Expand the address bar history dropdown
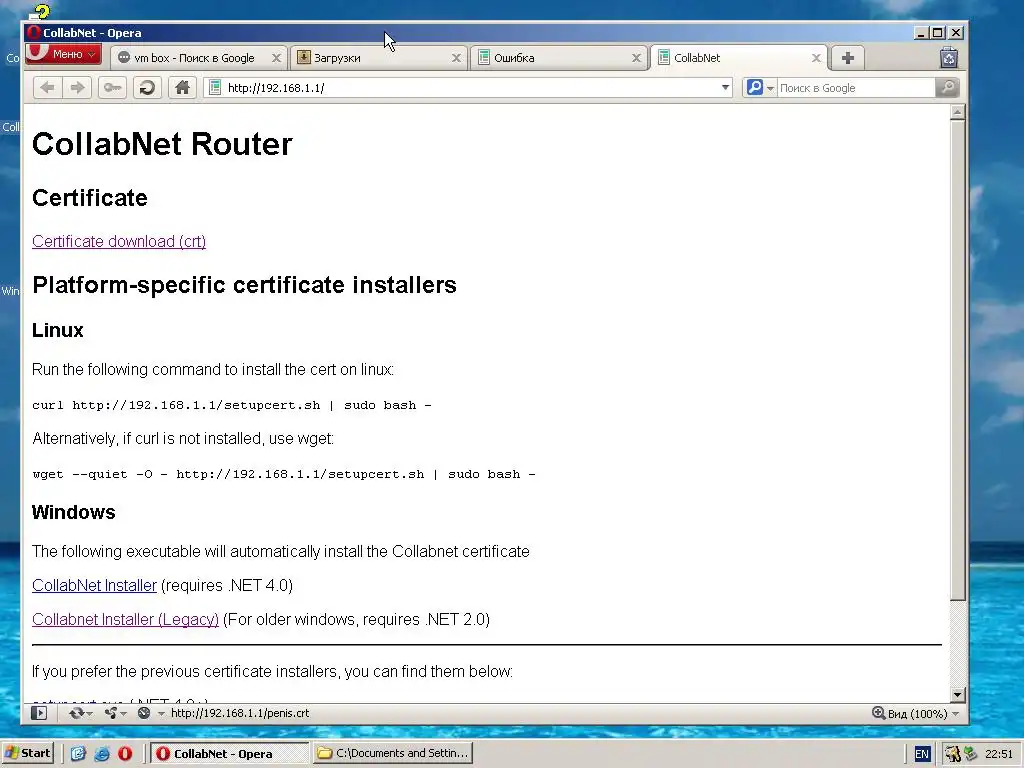The width and height of the screenshot is (1024, 768). [725, 88]
